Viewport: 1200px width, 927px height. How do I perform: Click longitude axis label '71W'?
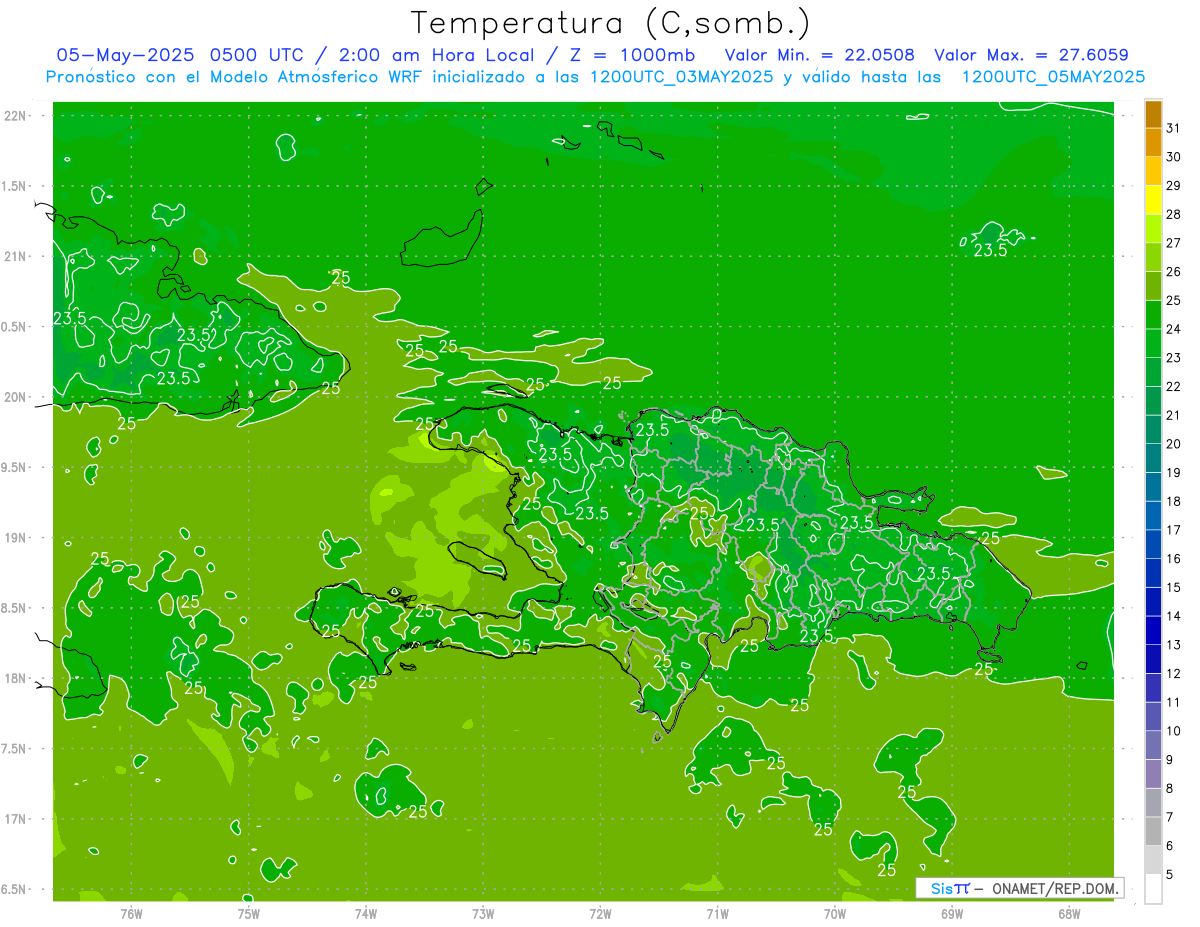[x=717, y=914]
